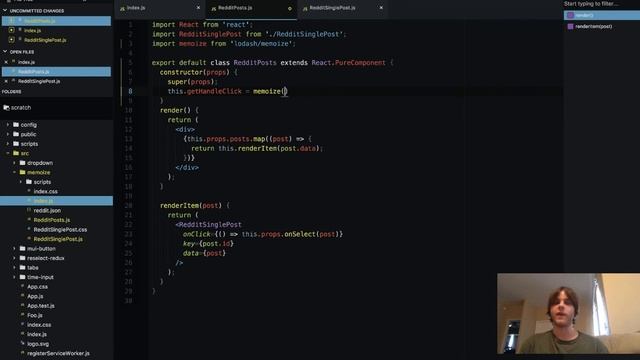Click modified-status icon beside uncommitted index.js

tap(11, 30)
